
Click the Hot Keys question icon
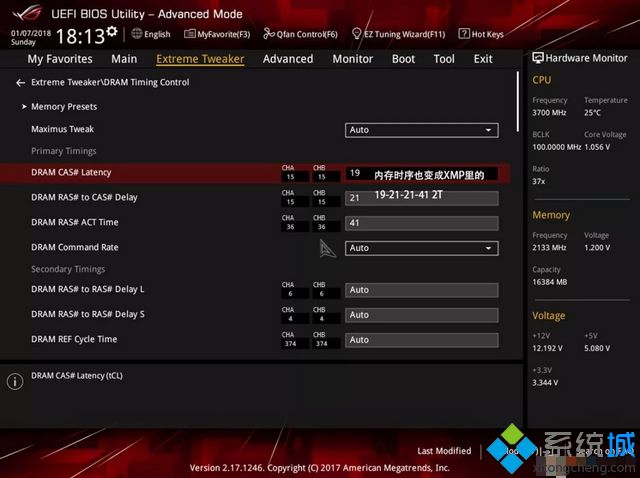tap(464, 33)
